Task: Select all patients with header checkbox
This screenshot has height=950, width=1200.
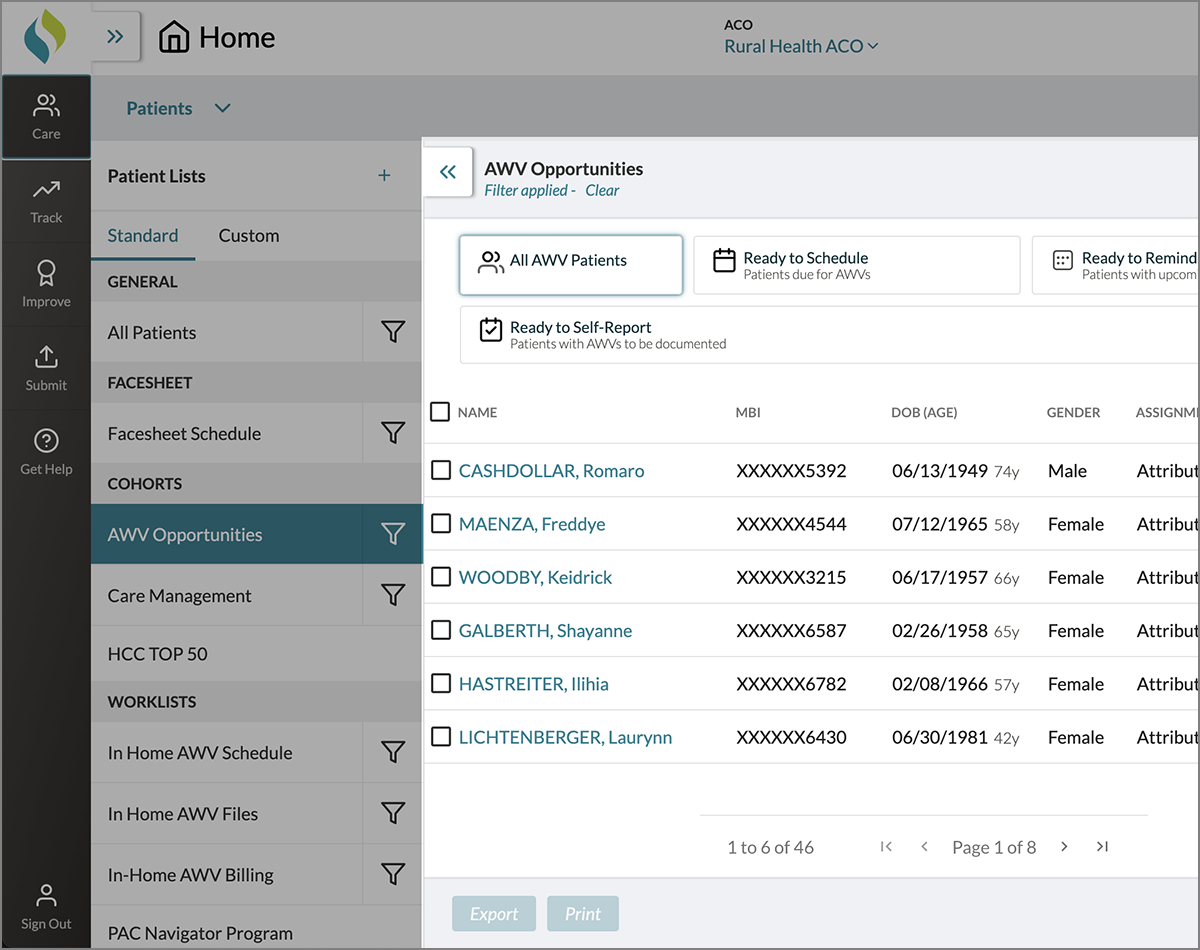Action: click(440, 412)
